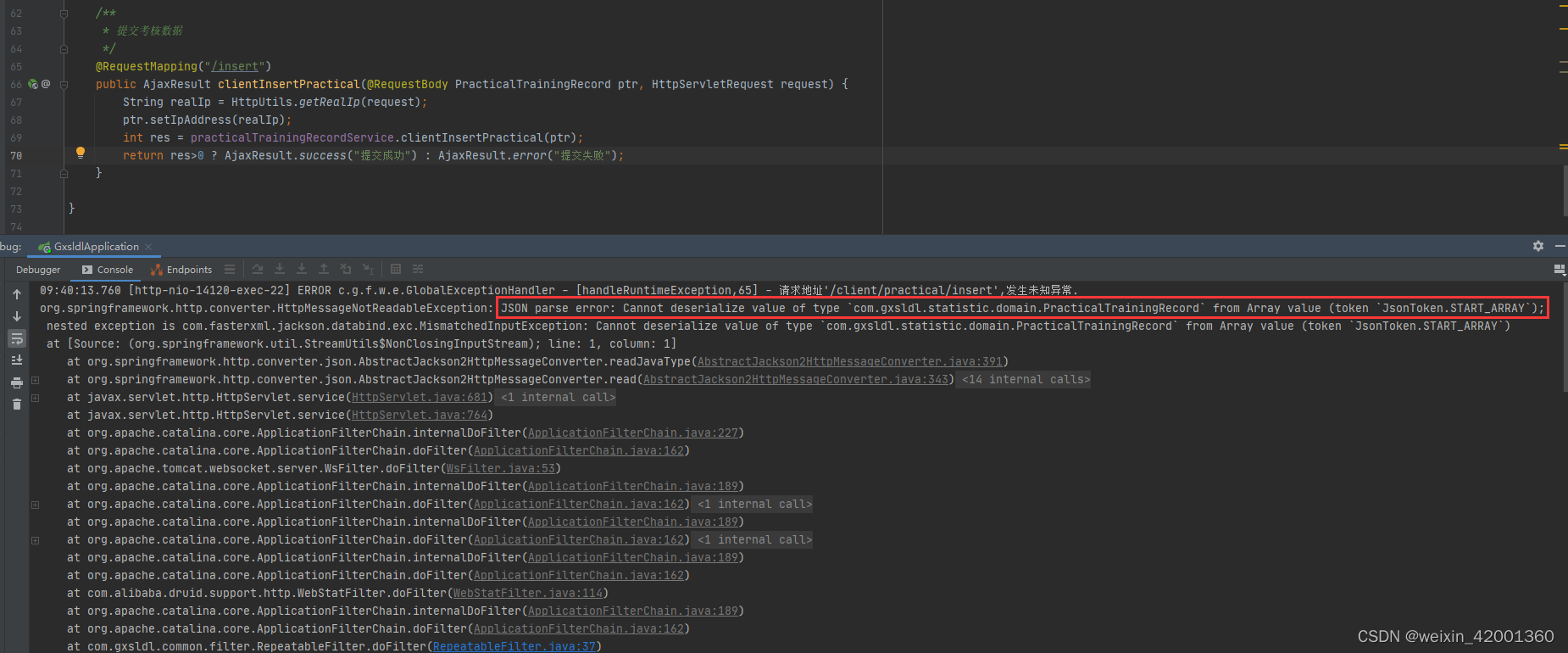Click the Drop Frame icon
The image size is (1568, 653).
click(346, 270)
